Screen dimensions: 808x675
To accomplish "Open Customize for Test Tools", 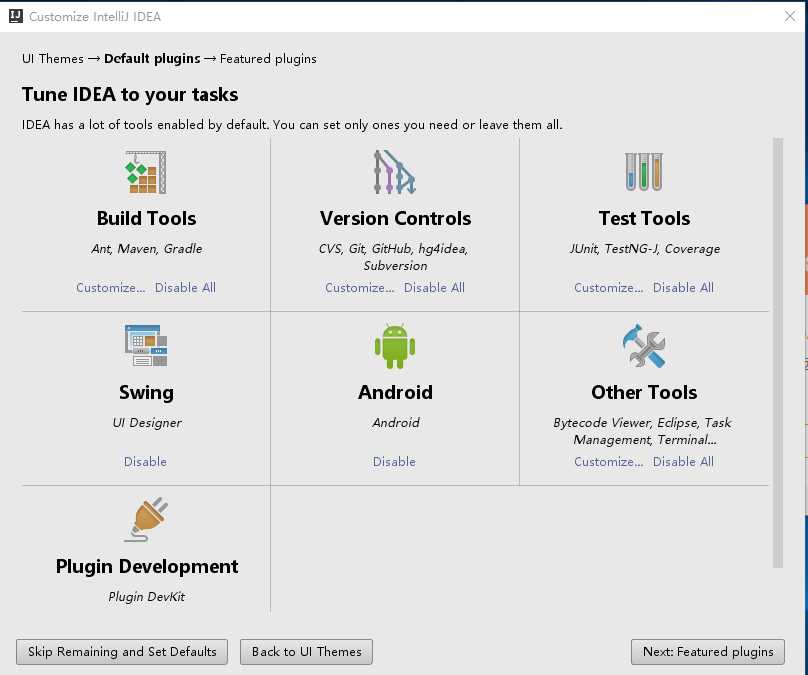I will (609, 288).
